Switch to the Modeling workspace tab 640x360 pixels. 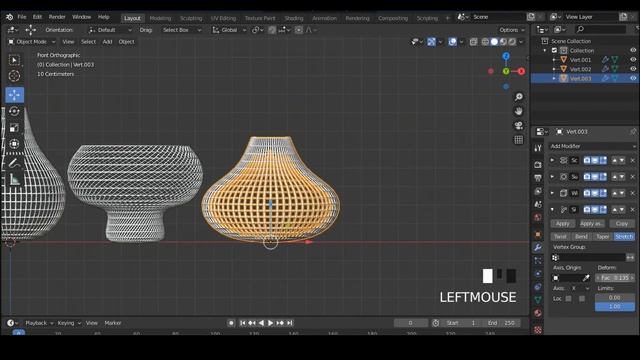[160, 18]
